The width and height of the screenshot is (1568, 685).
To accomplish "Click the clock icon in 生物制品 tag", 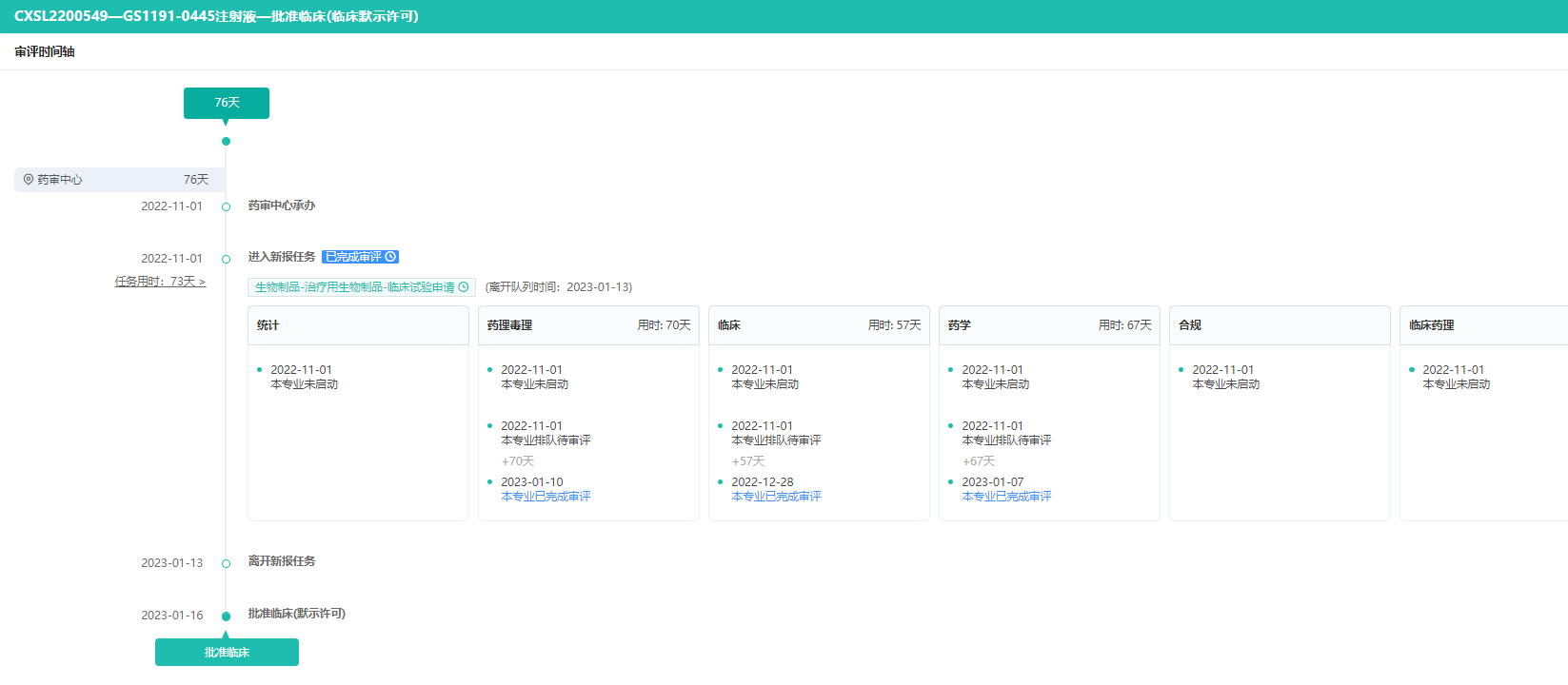I will click(464, 287).
